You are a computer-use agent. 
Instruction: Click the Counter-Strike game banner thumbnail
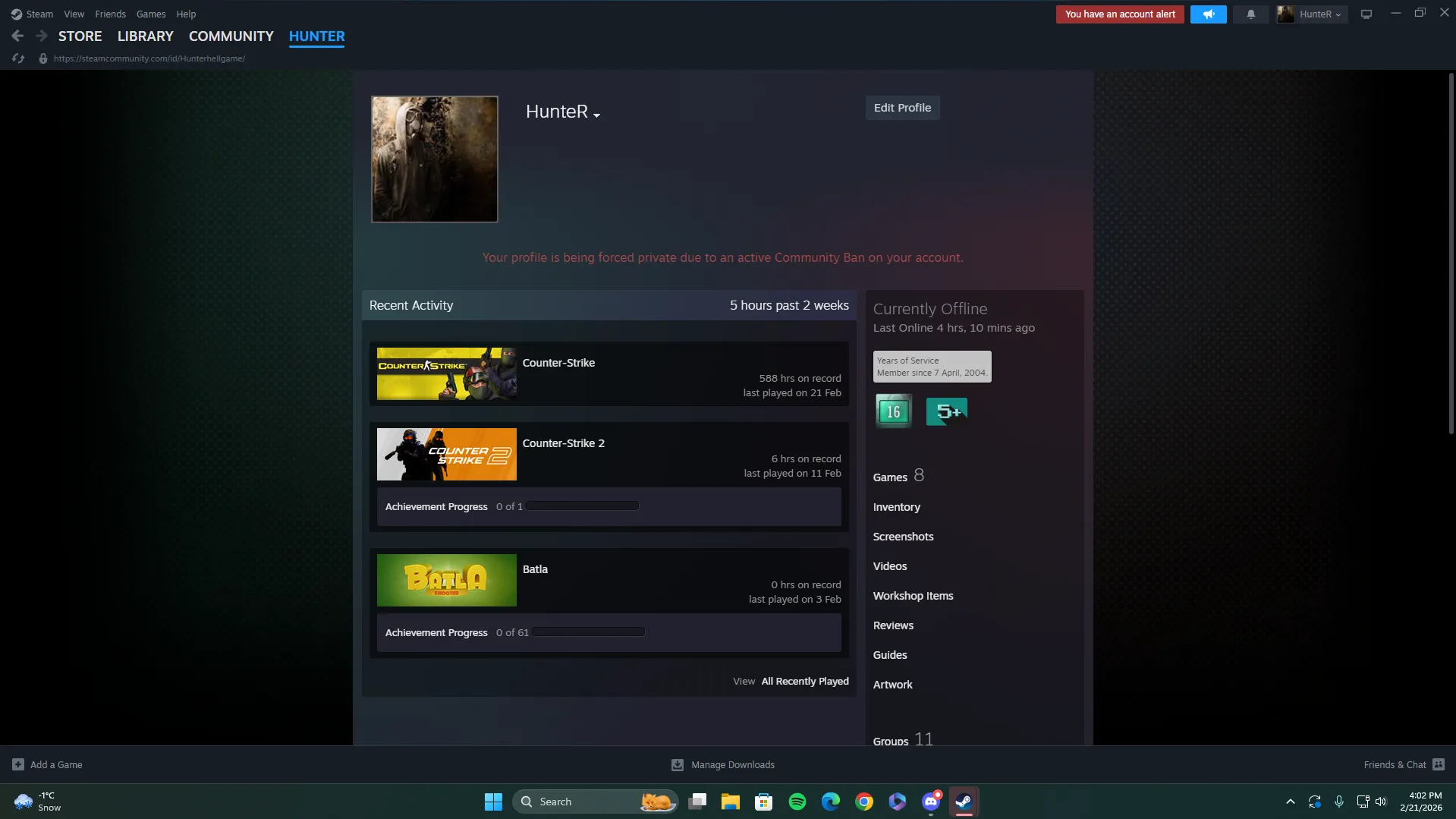pos(446,374)
